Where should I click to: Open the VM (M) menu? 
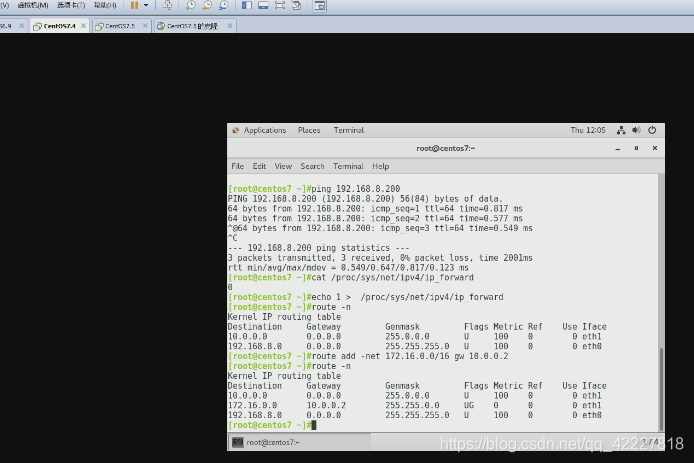(33, 5)
